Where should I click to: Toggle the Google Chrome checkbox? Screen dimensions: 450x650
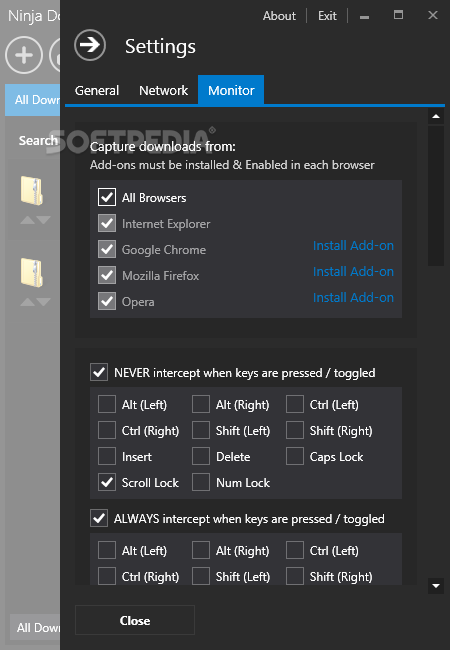[x=107, y=250]
